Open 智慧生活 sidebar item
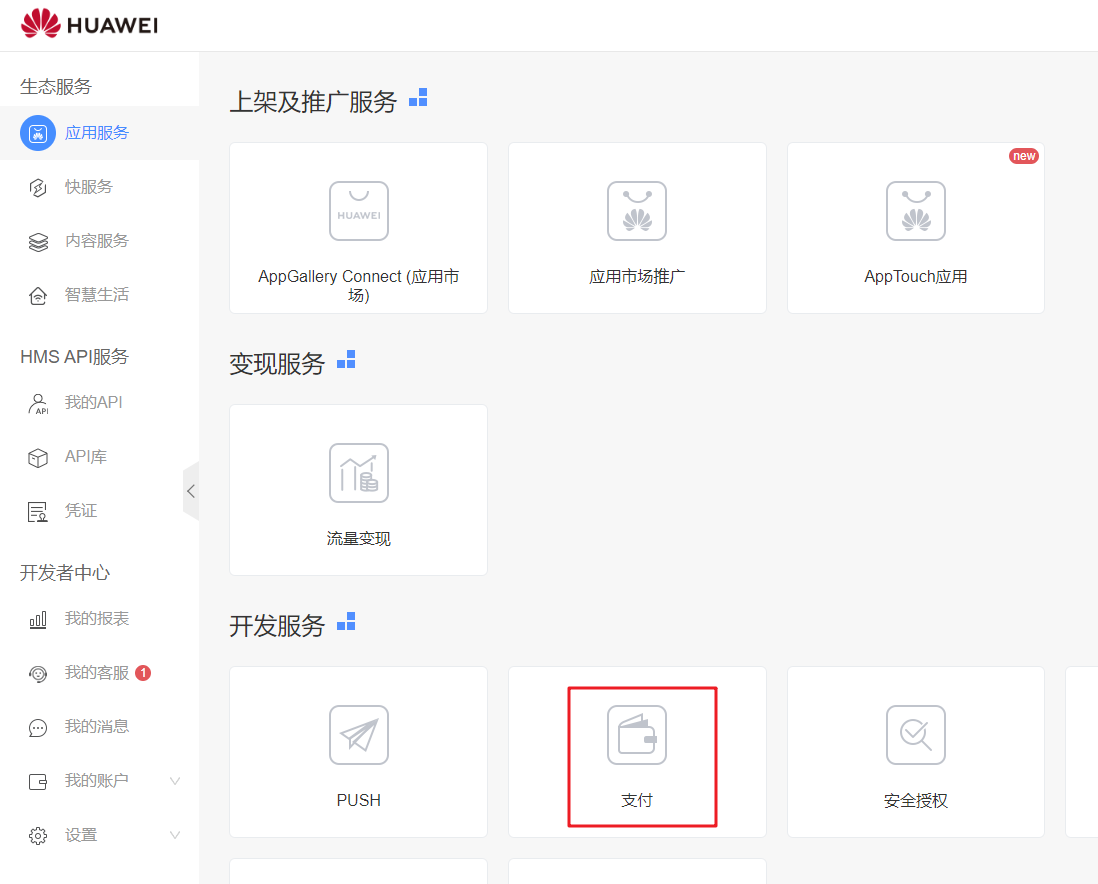 pyautogui.click(x=97, y=295)
